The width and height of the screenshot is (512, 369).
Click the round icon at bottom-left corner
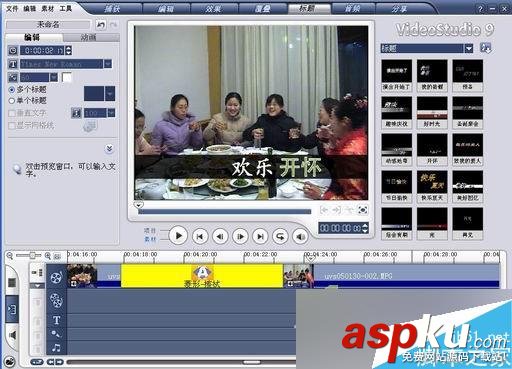pos(10,361)
